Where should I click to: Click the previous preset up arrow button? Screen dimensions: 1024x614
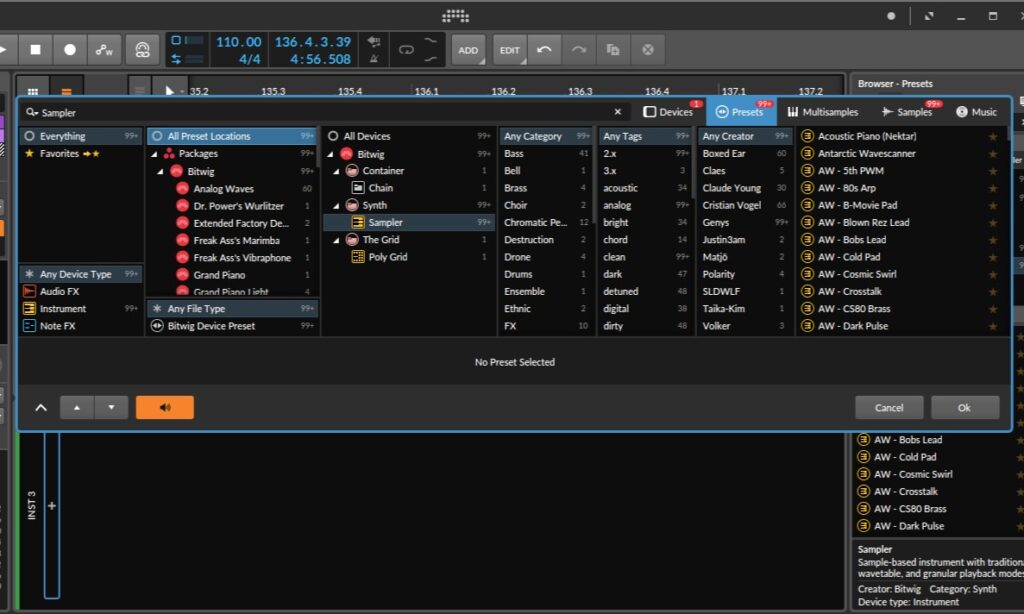click(x=77, y=408)
